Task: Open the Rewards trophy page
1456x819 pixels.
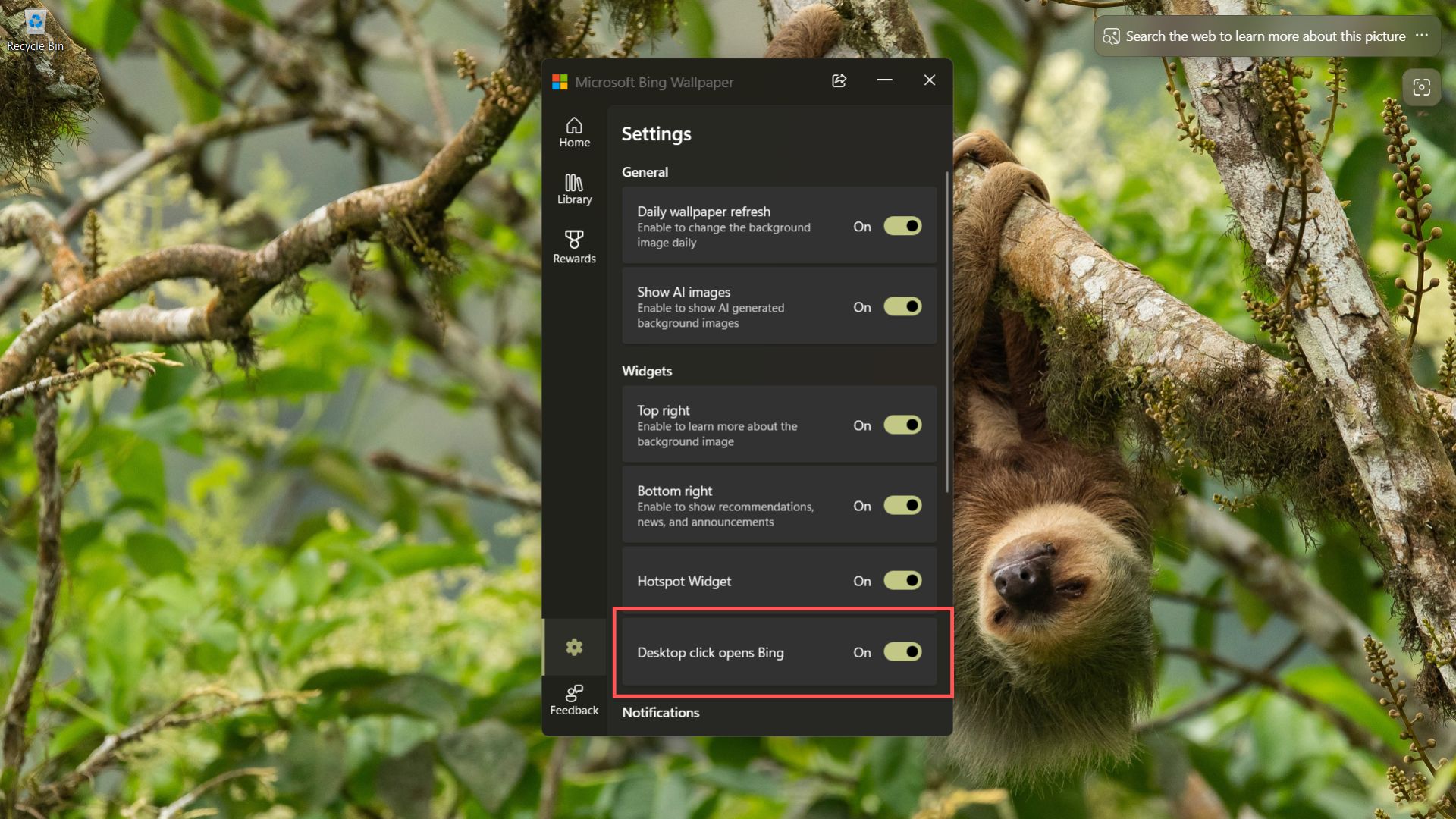Action: tap(574, 247)
